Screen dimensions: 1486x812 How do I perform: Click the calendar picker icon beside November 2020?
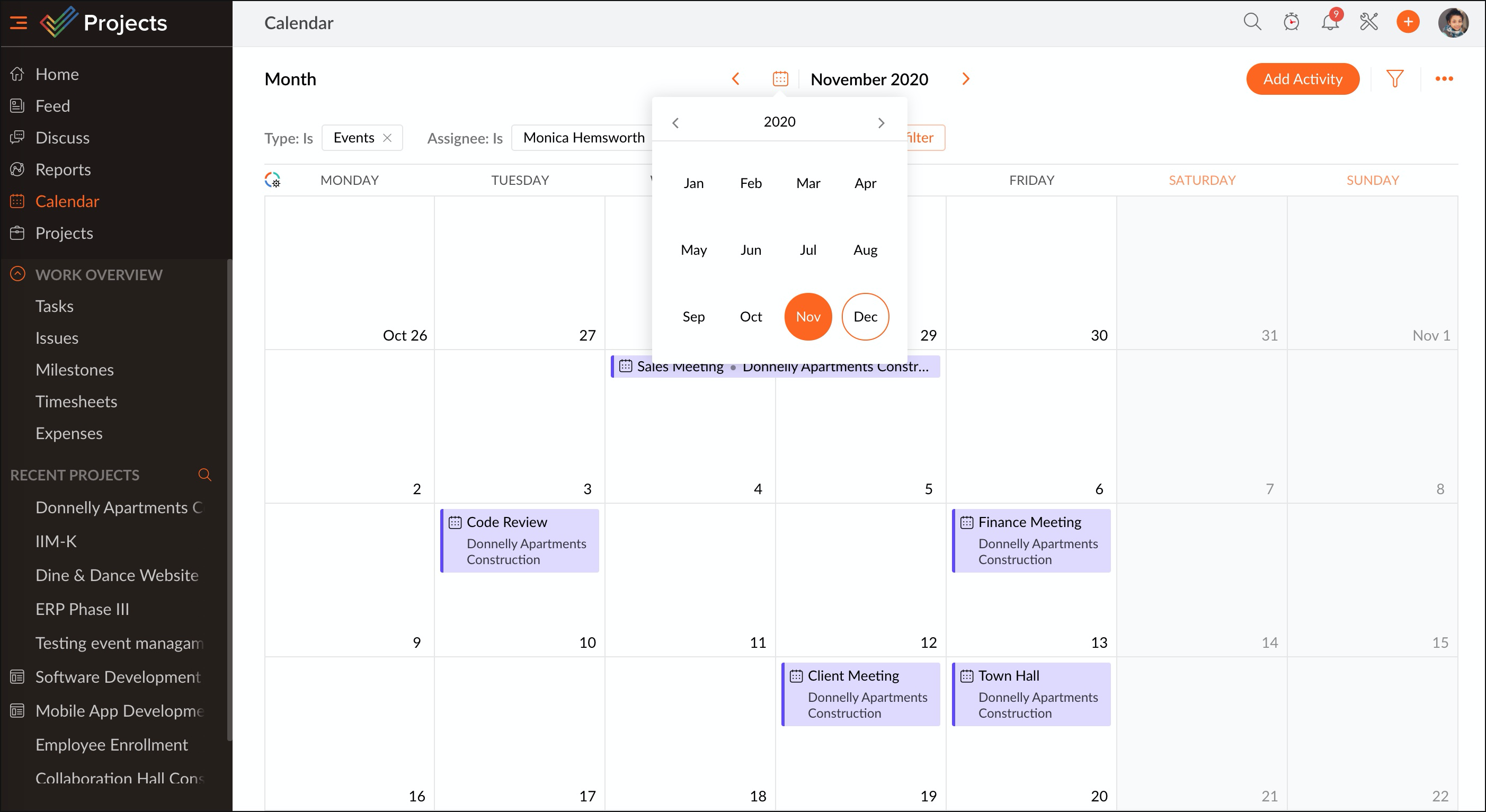pyautogui.click(x=780, y=79)
